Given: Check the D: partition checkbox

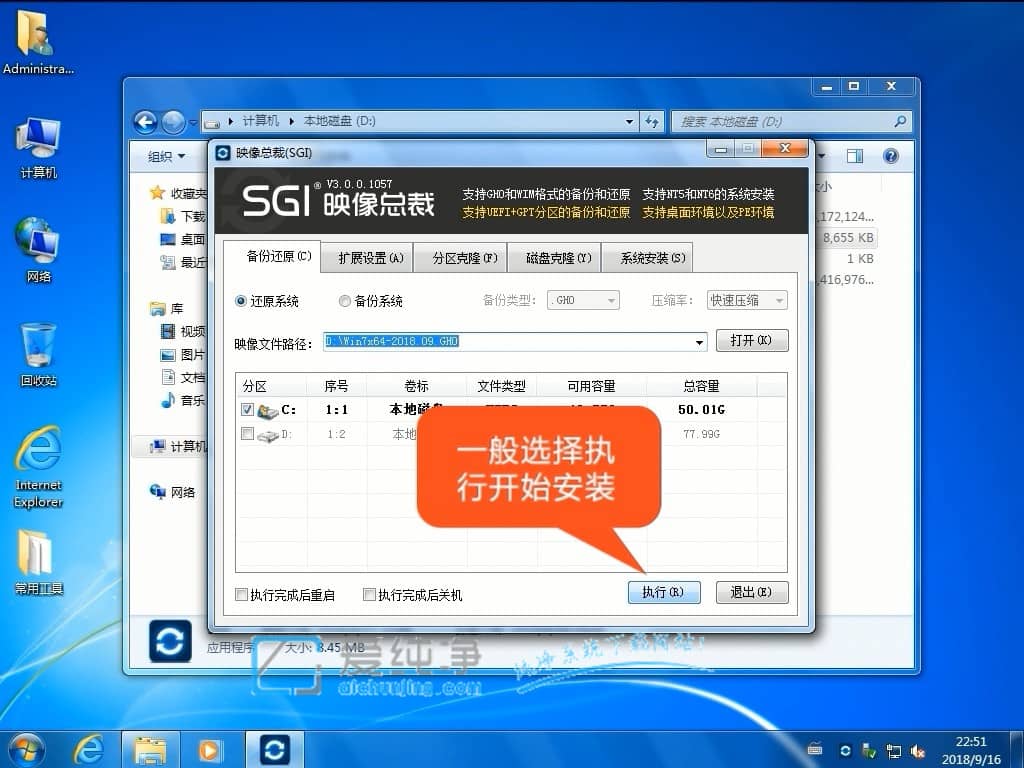Looking at the screenshot, I should pos(245,433).
